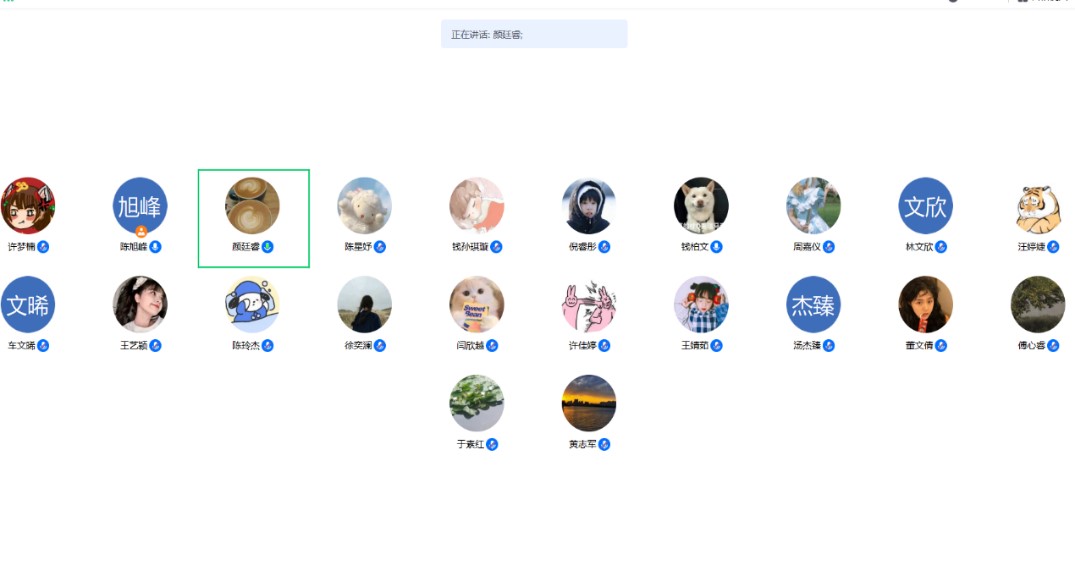Image resolution: width=1075 pixels, height=576 pixels.
Task: Click the muted mic icon beside 汤杰臻
Action: click(829, 346)
